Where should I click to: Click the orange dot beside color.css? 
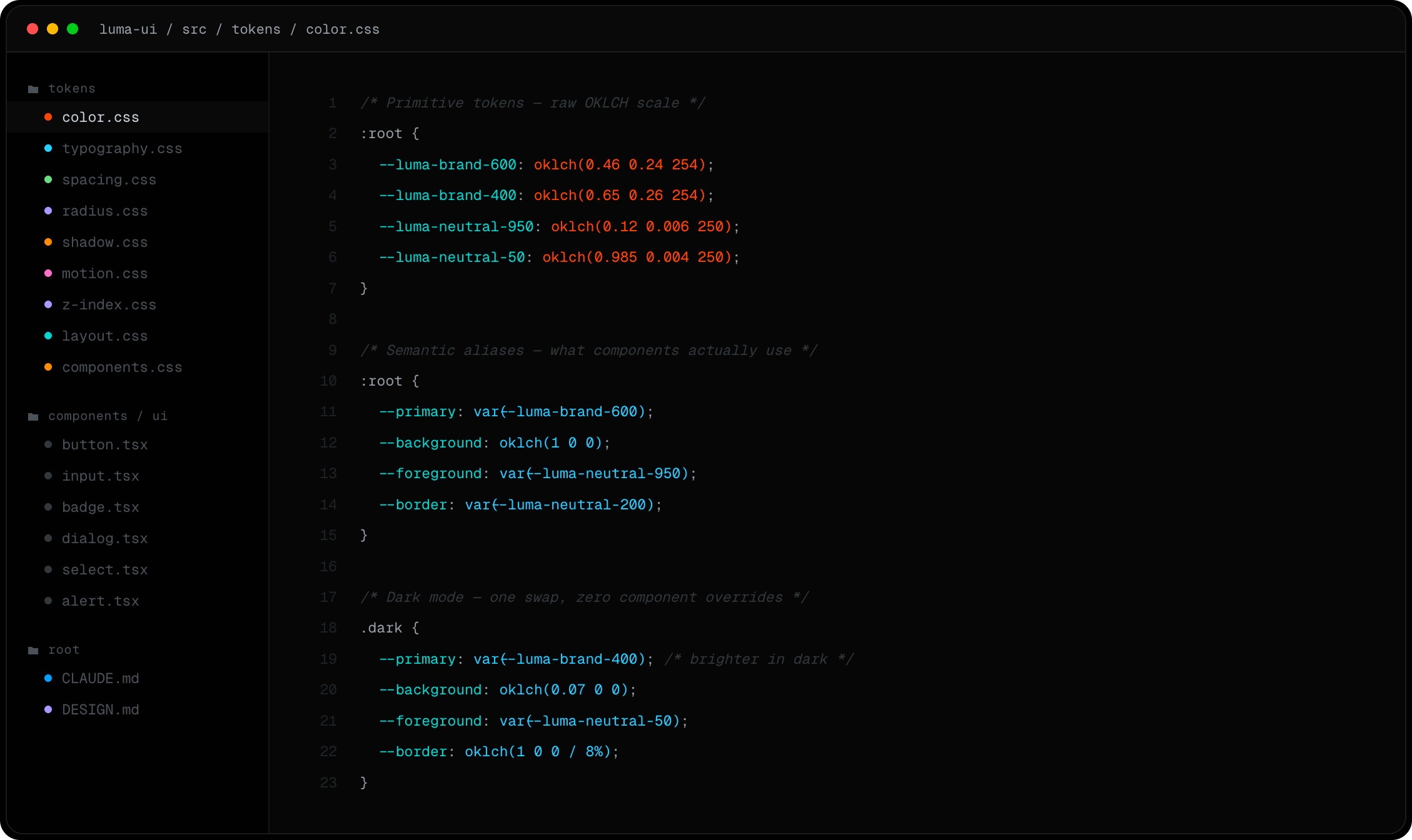pyautogui.click(x=48, y=117)
